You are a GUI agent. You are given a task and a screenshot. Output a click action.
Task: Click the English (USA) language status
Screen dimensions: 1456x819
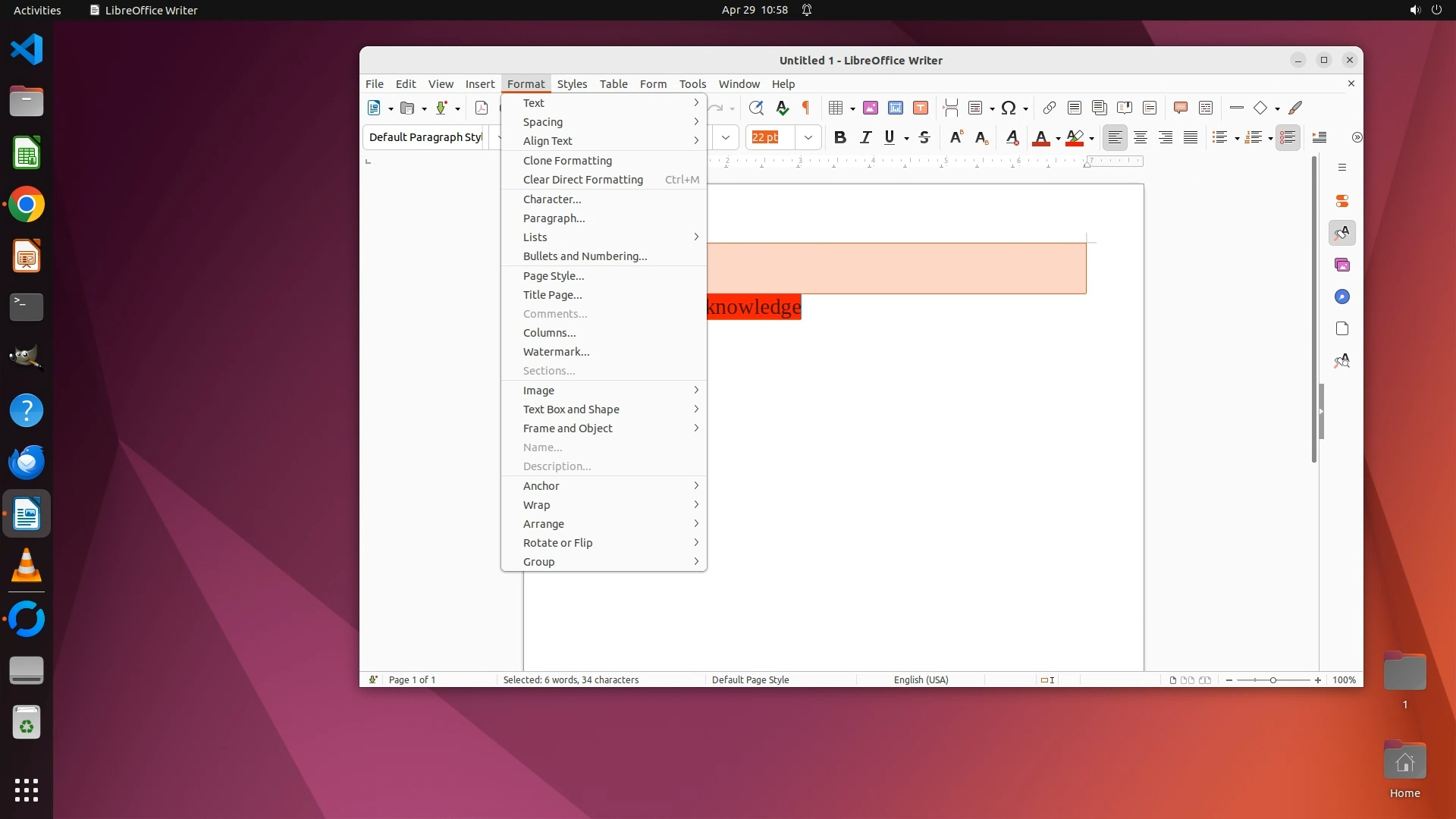tap(921, 679)
